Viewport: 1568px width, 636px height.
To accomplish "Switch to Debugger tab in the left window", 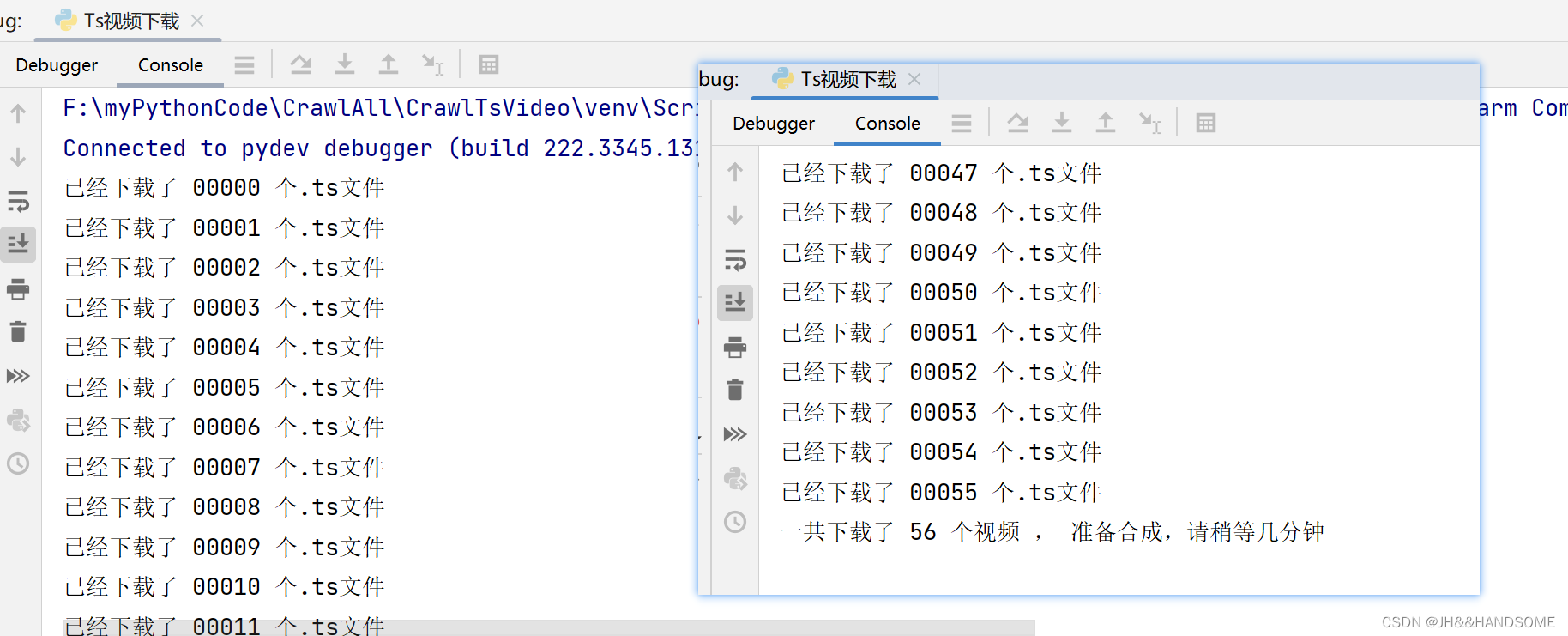I will tap(57, 65).
